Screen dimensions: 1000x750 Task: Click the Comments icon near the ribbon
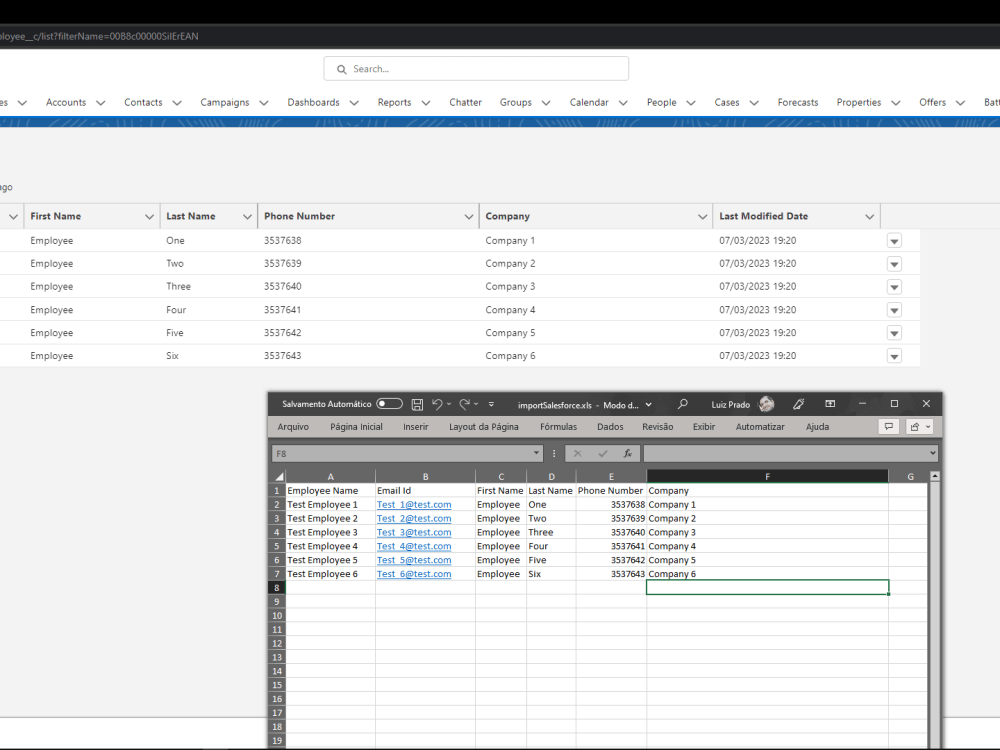click(x=888, y=426)
